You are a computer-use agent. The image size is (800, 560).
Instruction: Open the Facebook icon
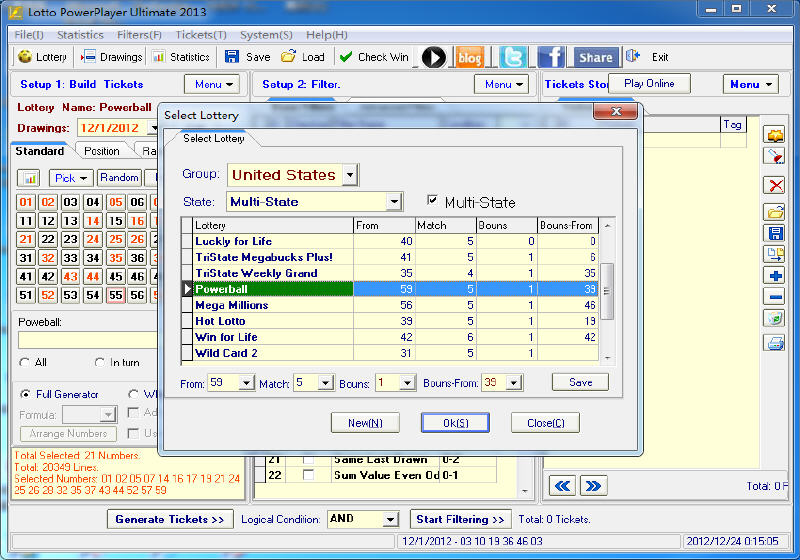coord(551,57)
